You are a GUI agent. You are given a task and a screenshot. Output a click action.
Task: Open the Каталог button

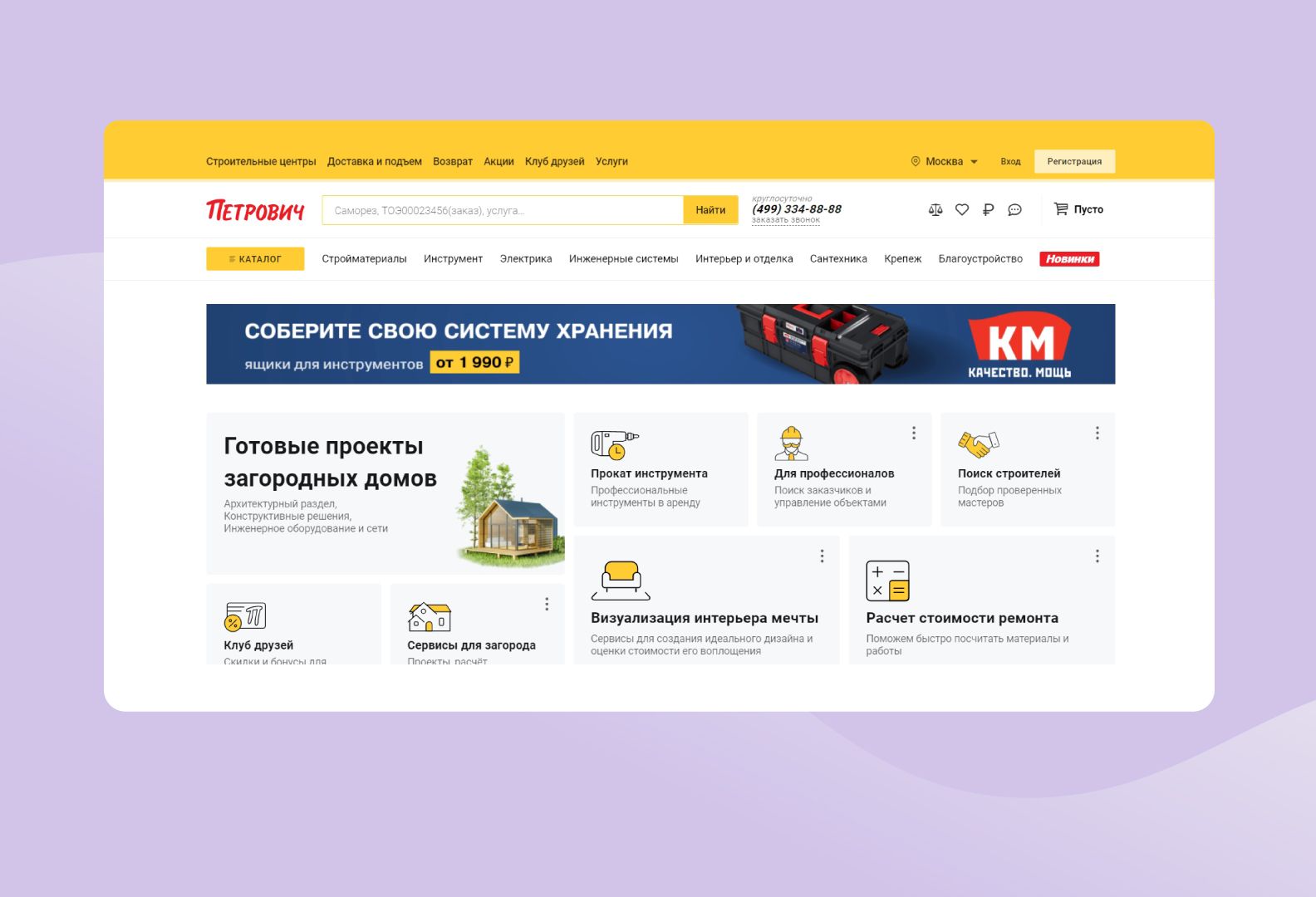[x=255, y=259]
